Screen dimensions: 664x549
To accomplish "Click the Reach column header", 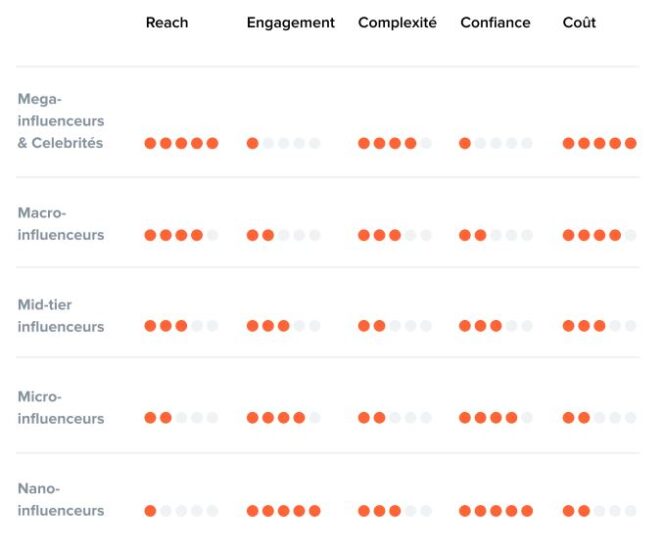I will tap(167, 22).
